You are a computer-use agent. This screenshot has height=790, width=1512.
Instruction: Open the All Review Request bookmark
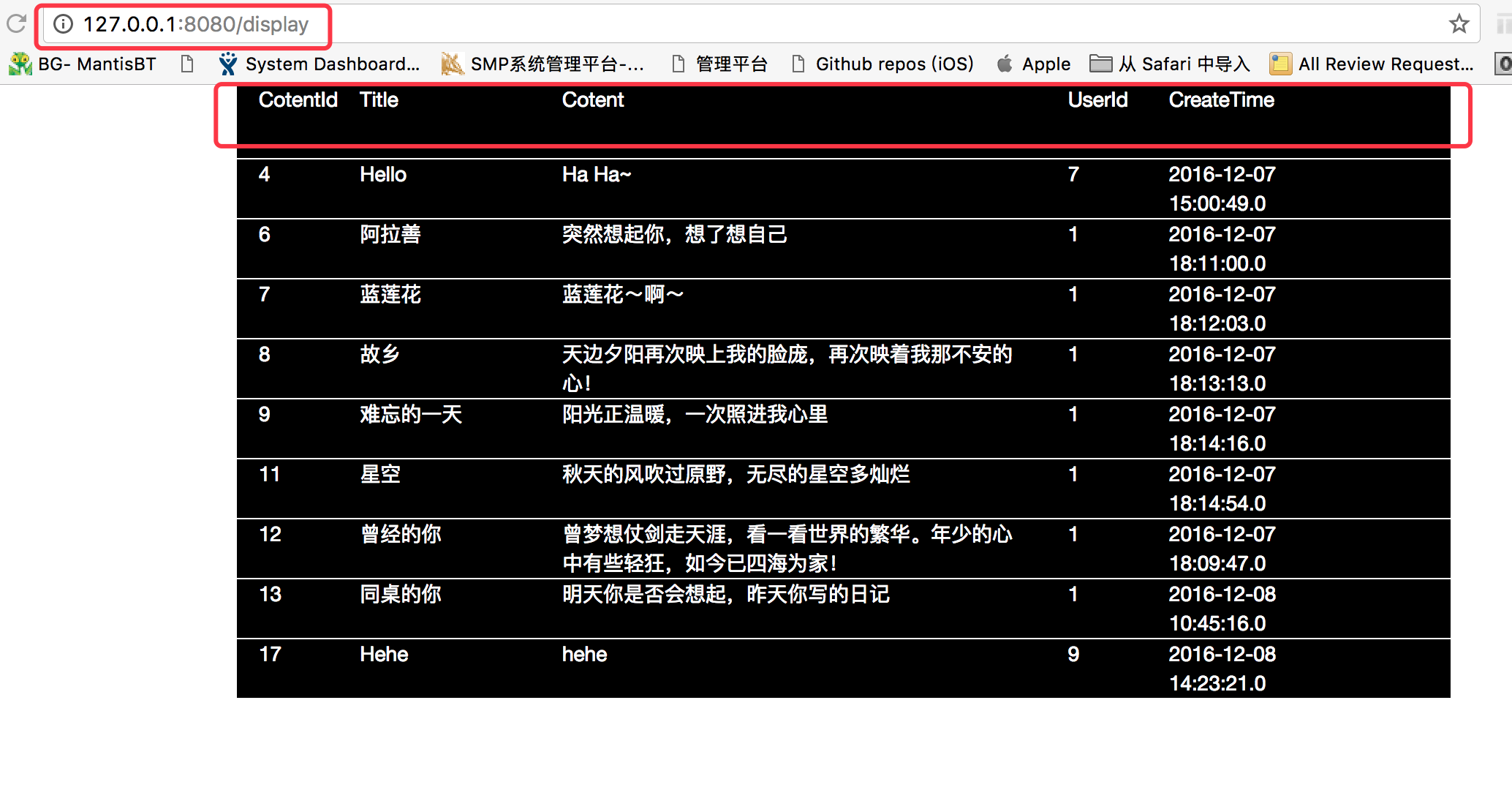point(1372,64)
